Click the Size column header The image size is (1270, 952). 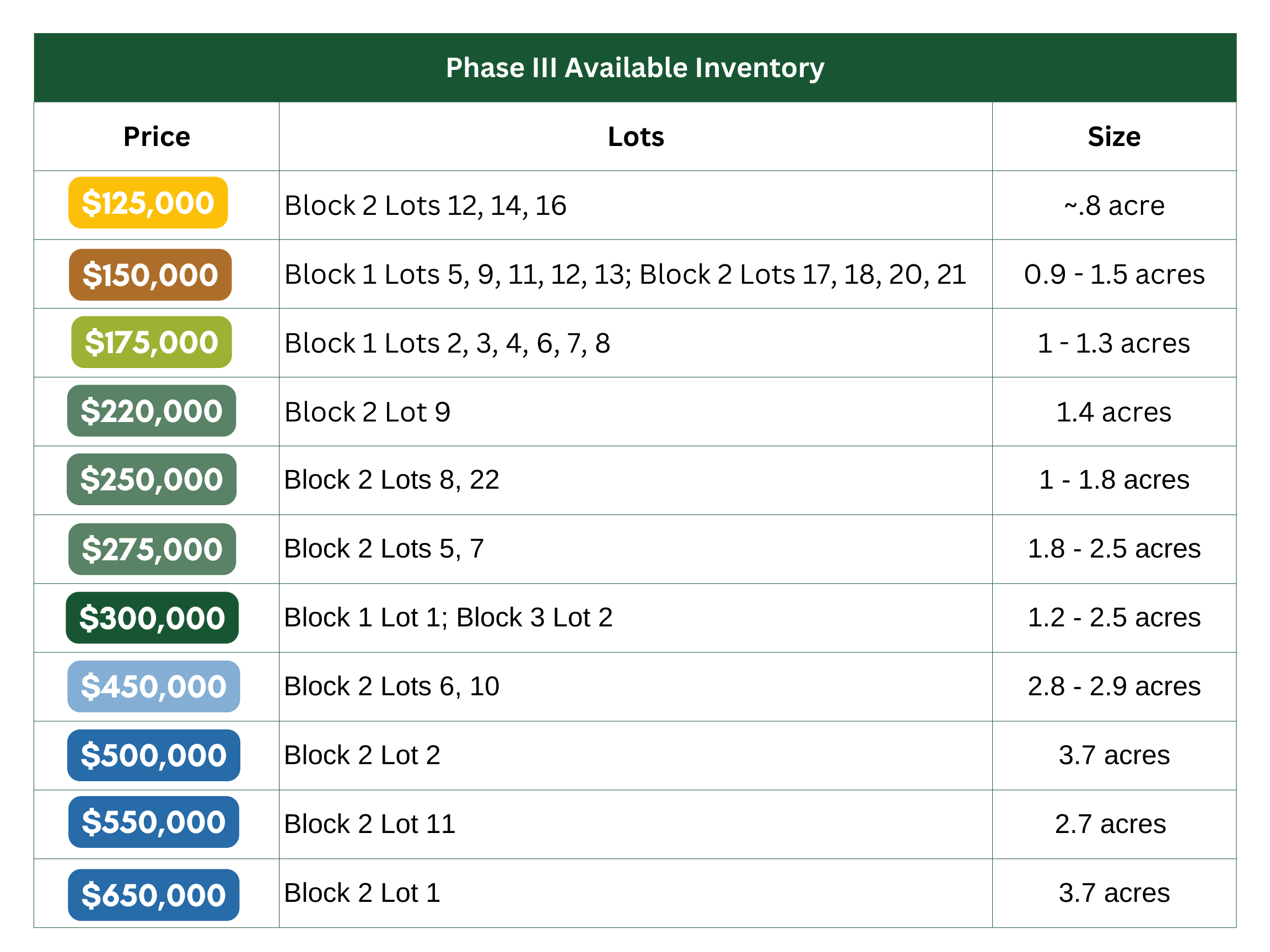pyautogui.click(x=1114, y=137)
